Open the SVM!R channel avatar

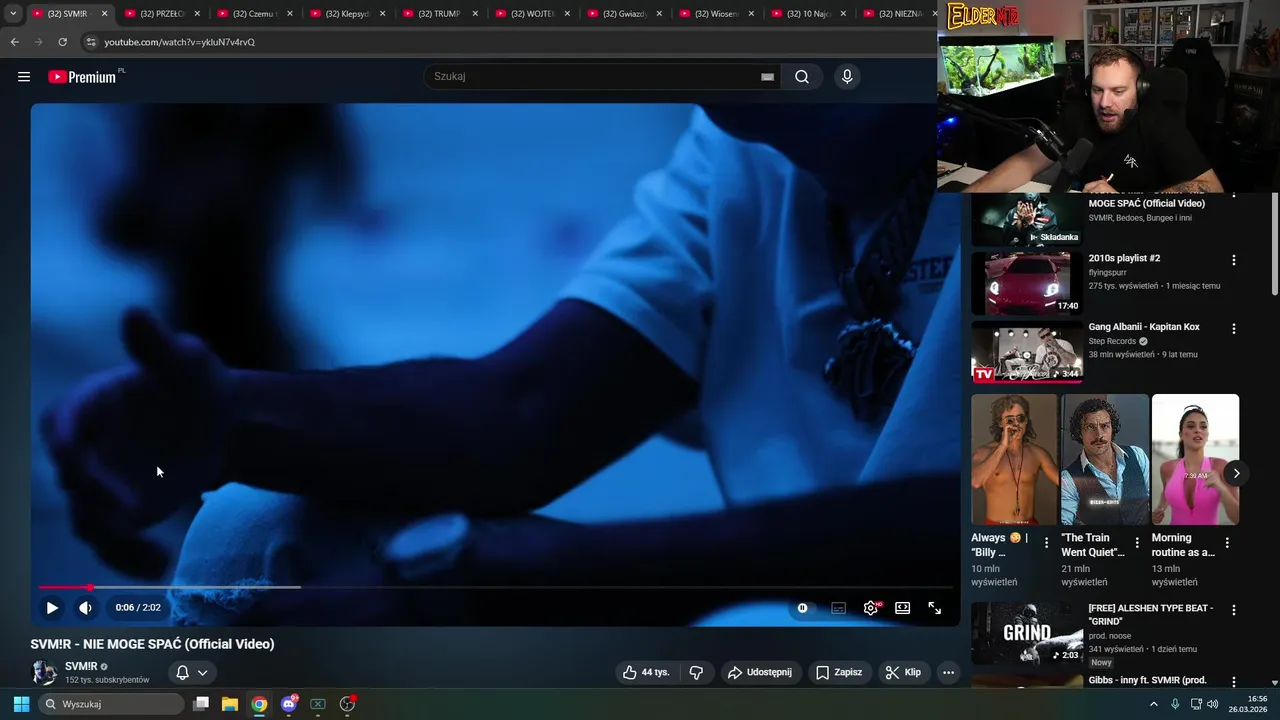click(44, 672)
